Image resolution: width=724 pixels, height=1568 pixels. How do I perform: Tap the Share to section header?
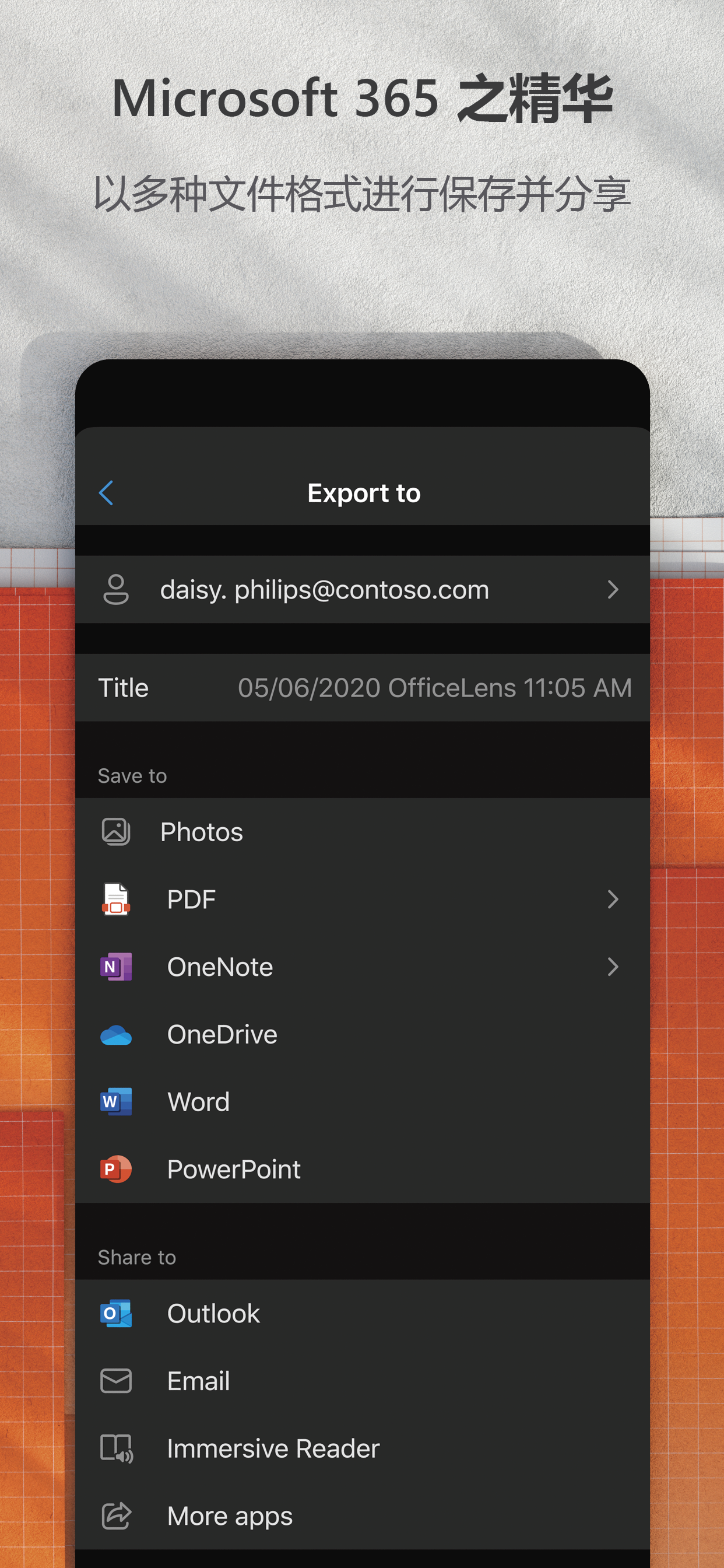137,1257
